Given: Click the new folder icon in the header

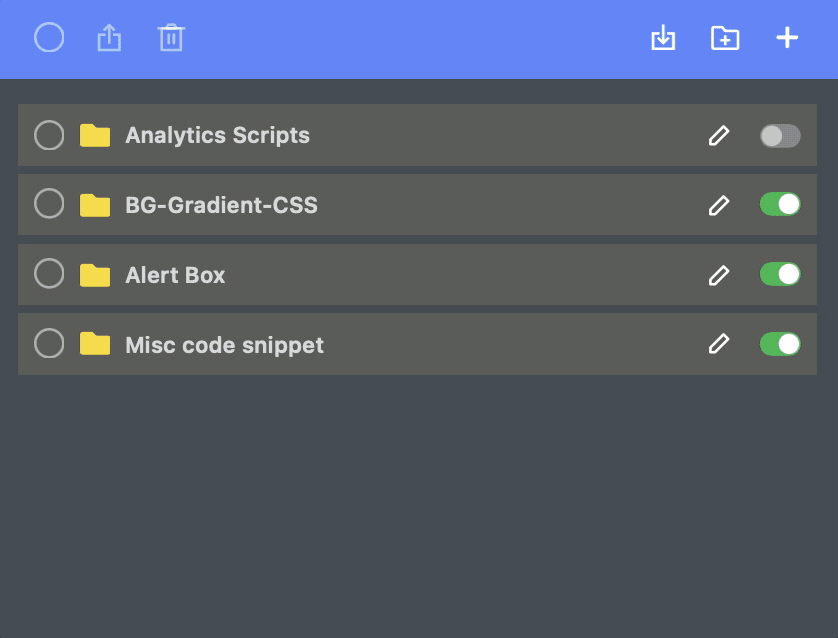Looking at the screenshot, I should pos(725,38).
